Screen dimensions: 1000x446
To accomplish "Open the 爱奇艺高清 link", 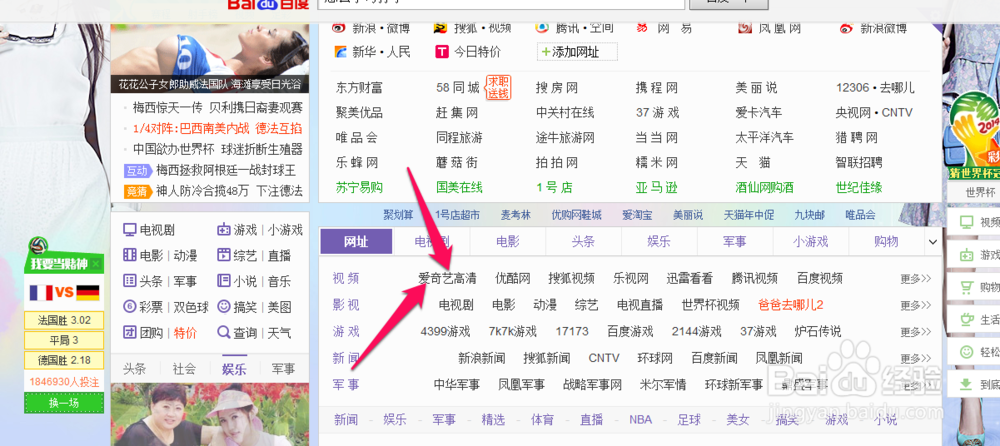I will click(447, 279).
